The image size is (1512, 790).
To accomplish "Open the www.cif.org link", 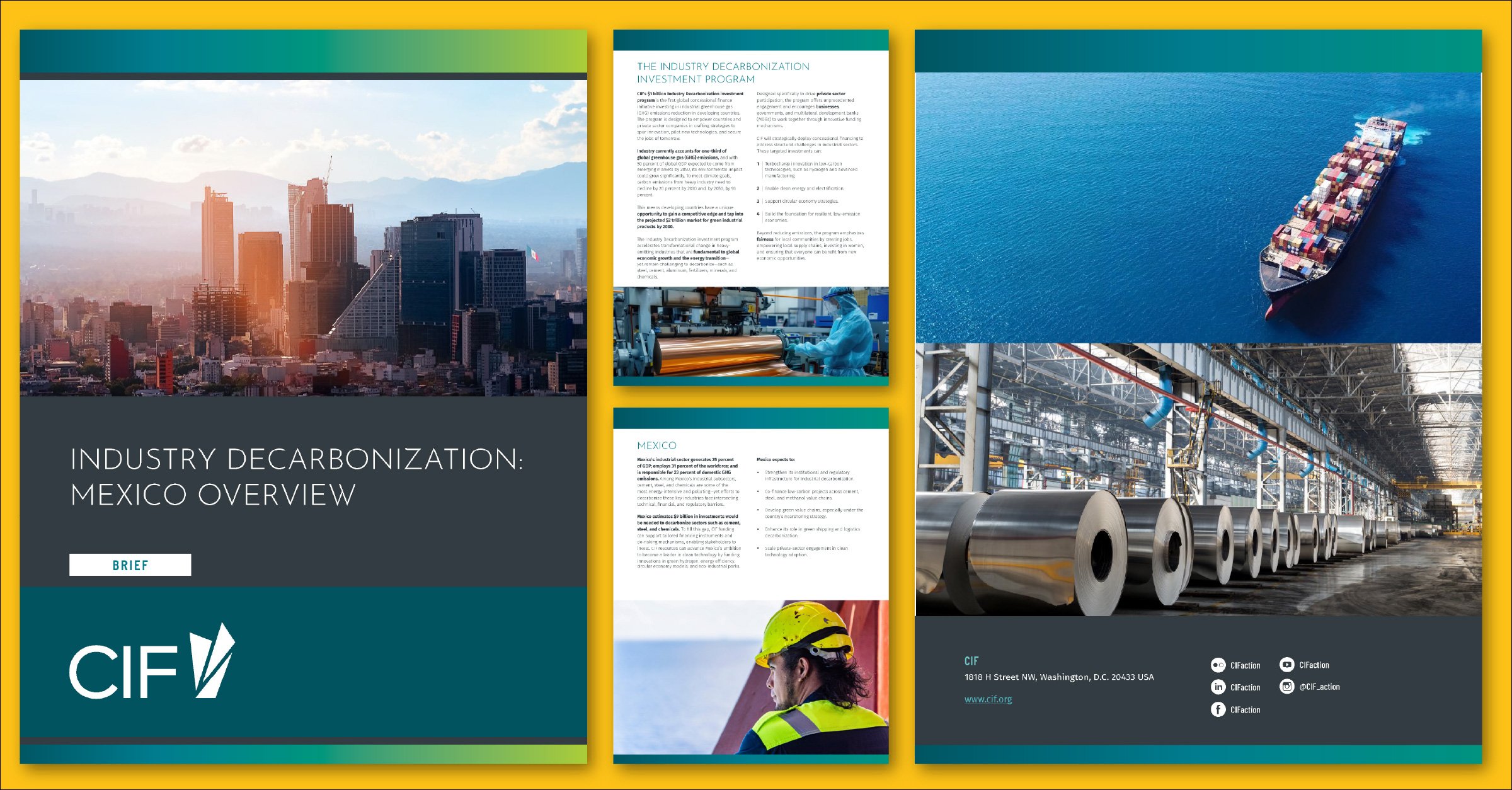I will (988, 699).
